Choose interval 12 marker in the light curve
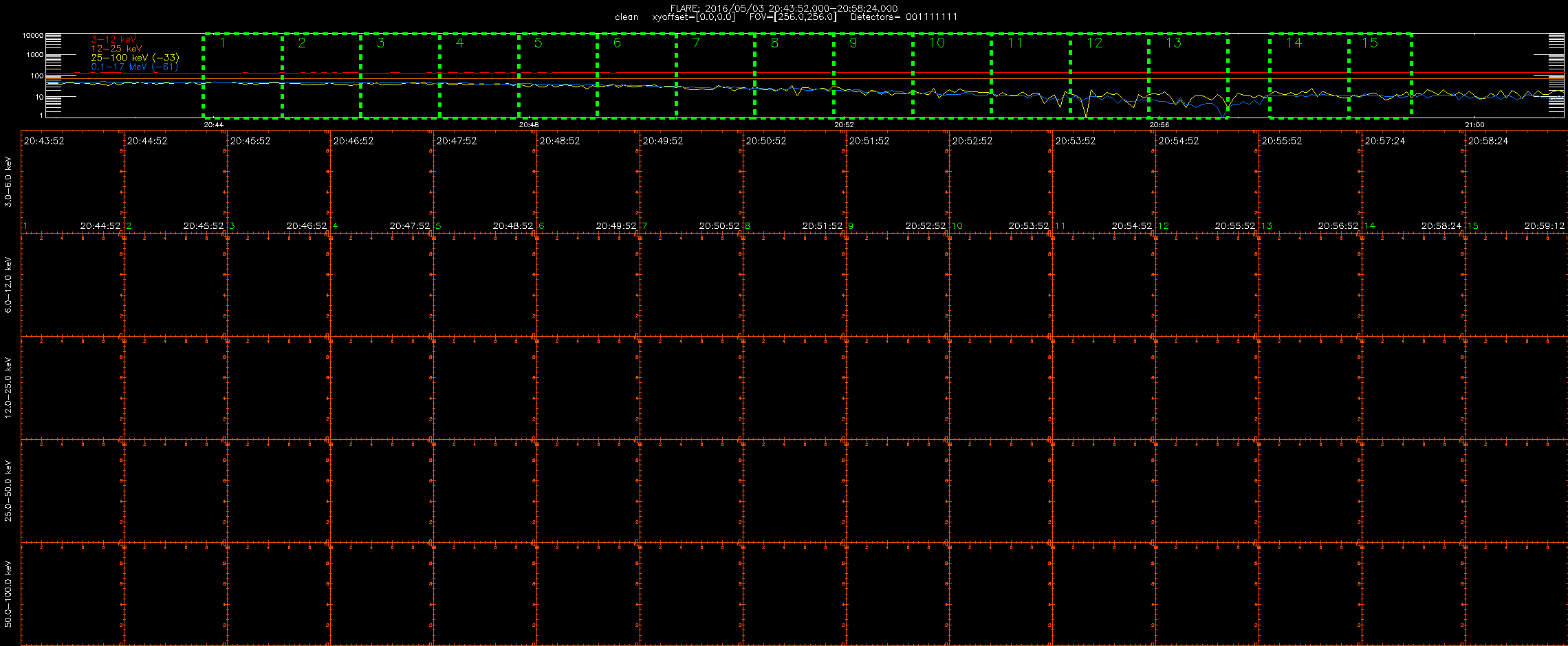The height and width of the screenshot is (646, 1568). tap(1094, 43)
